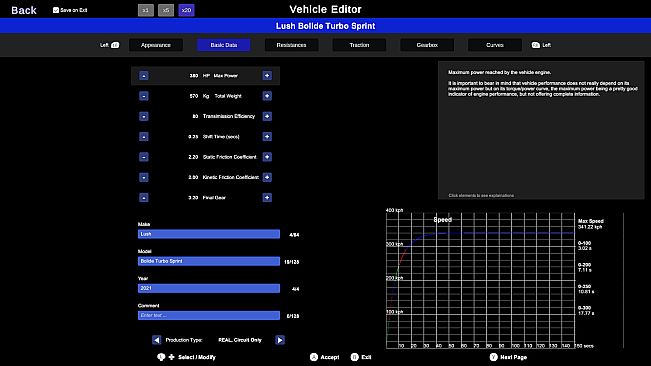Viewport: 651px width, 366px height.
Task: Go to Next Page
Action: click(514, 357)
